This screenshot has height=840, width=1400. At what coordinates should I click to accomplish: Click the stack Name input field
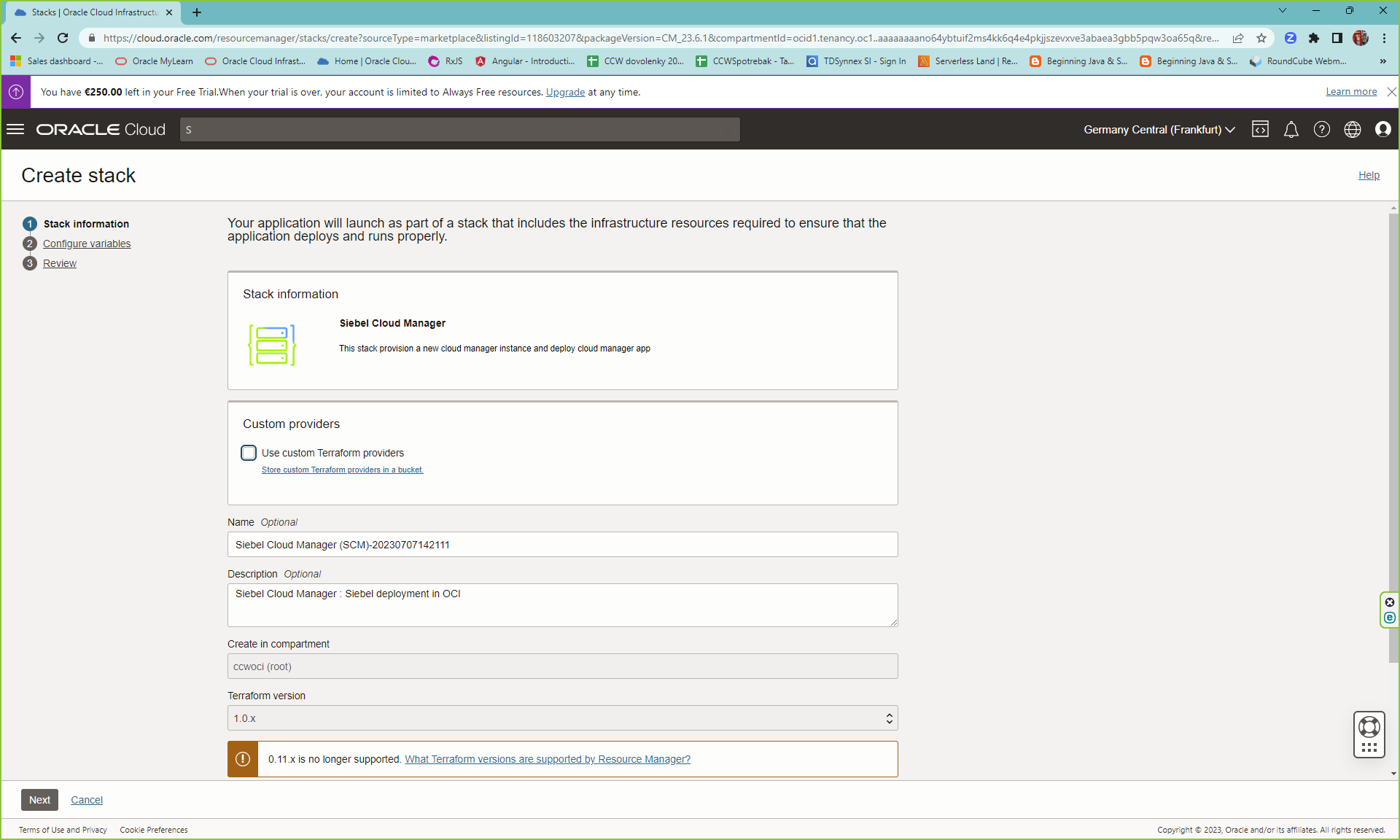562,545
